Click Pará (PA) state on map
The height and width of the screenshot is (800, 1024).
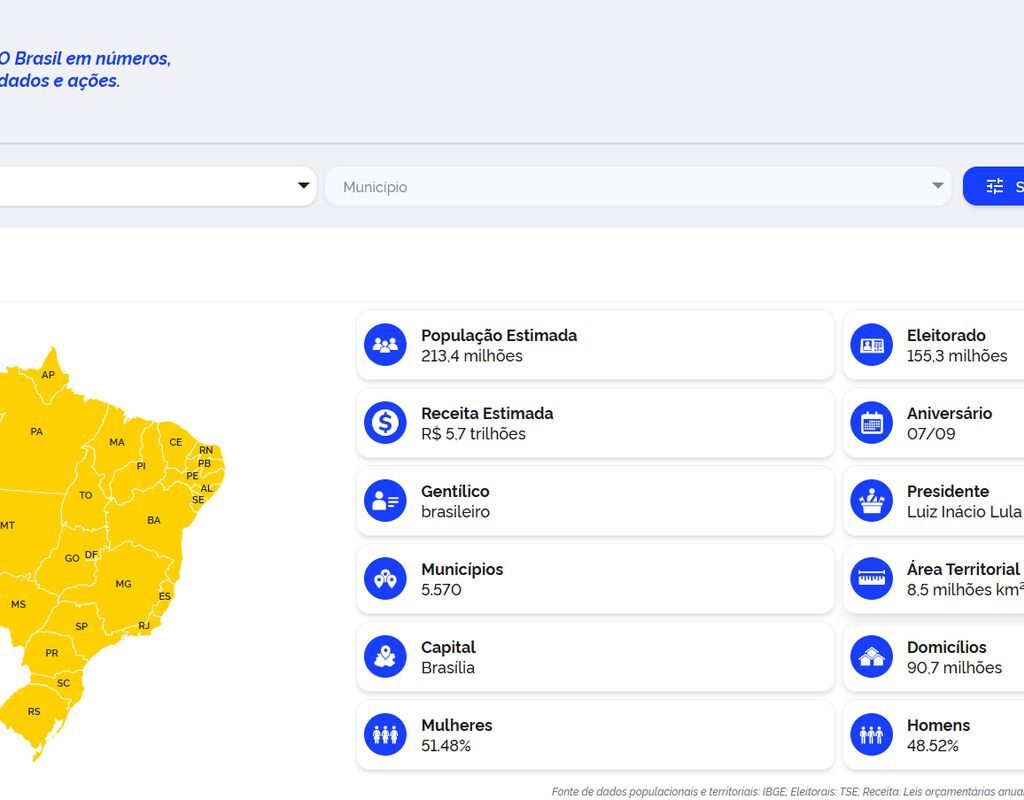click(x=36, y=432)
